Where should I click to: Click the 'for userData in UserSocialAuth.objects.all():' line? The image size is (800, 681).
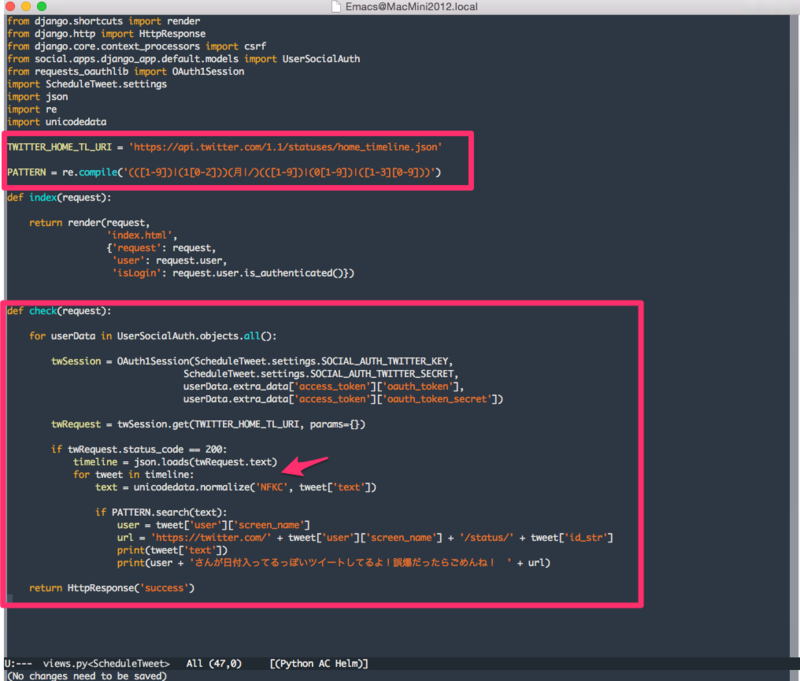point(153,336)
